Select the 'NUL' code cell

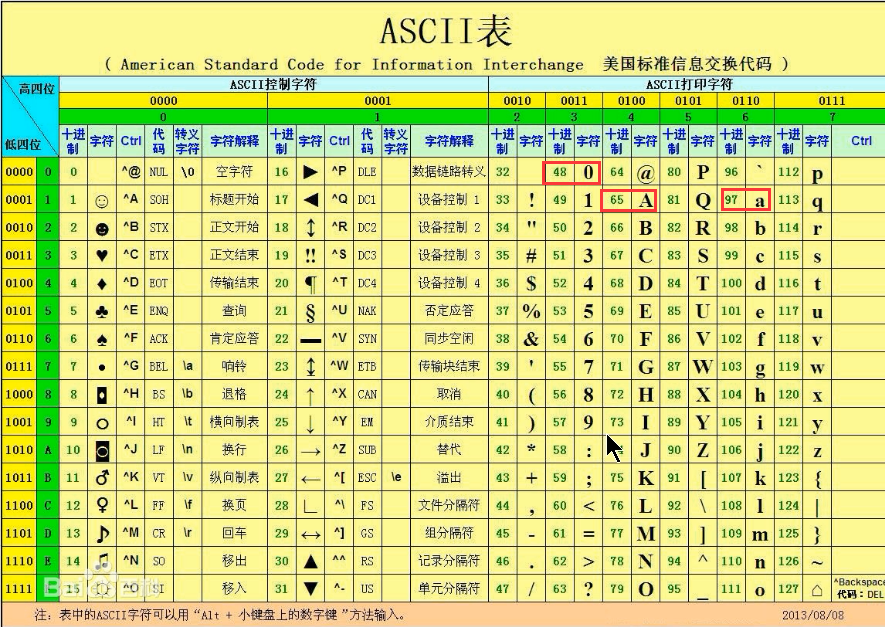[159, 172]
